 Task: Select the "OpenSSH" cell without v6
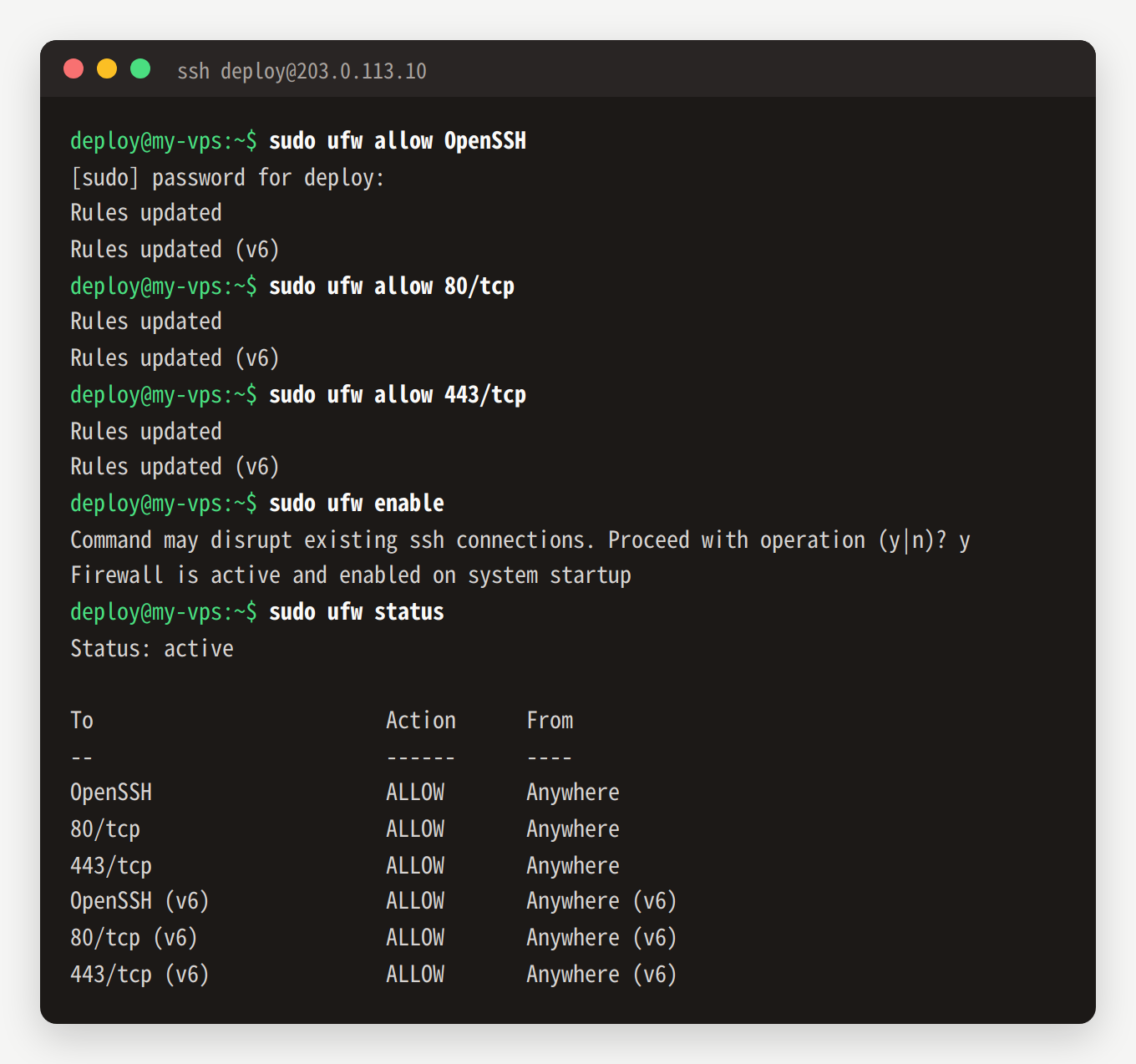(111, 793)
